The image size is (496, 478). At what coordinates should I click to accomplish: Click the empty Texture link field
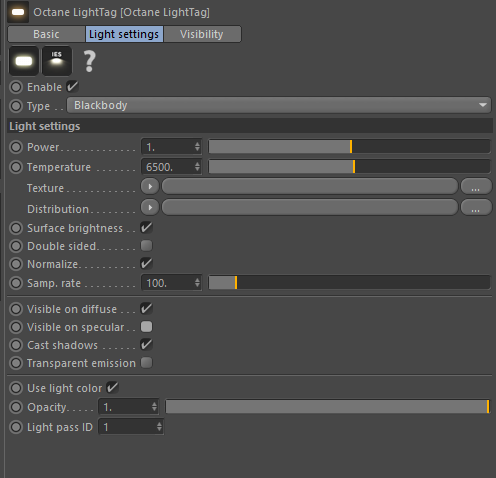click(x=310, y=186)
